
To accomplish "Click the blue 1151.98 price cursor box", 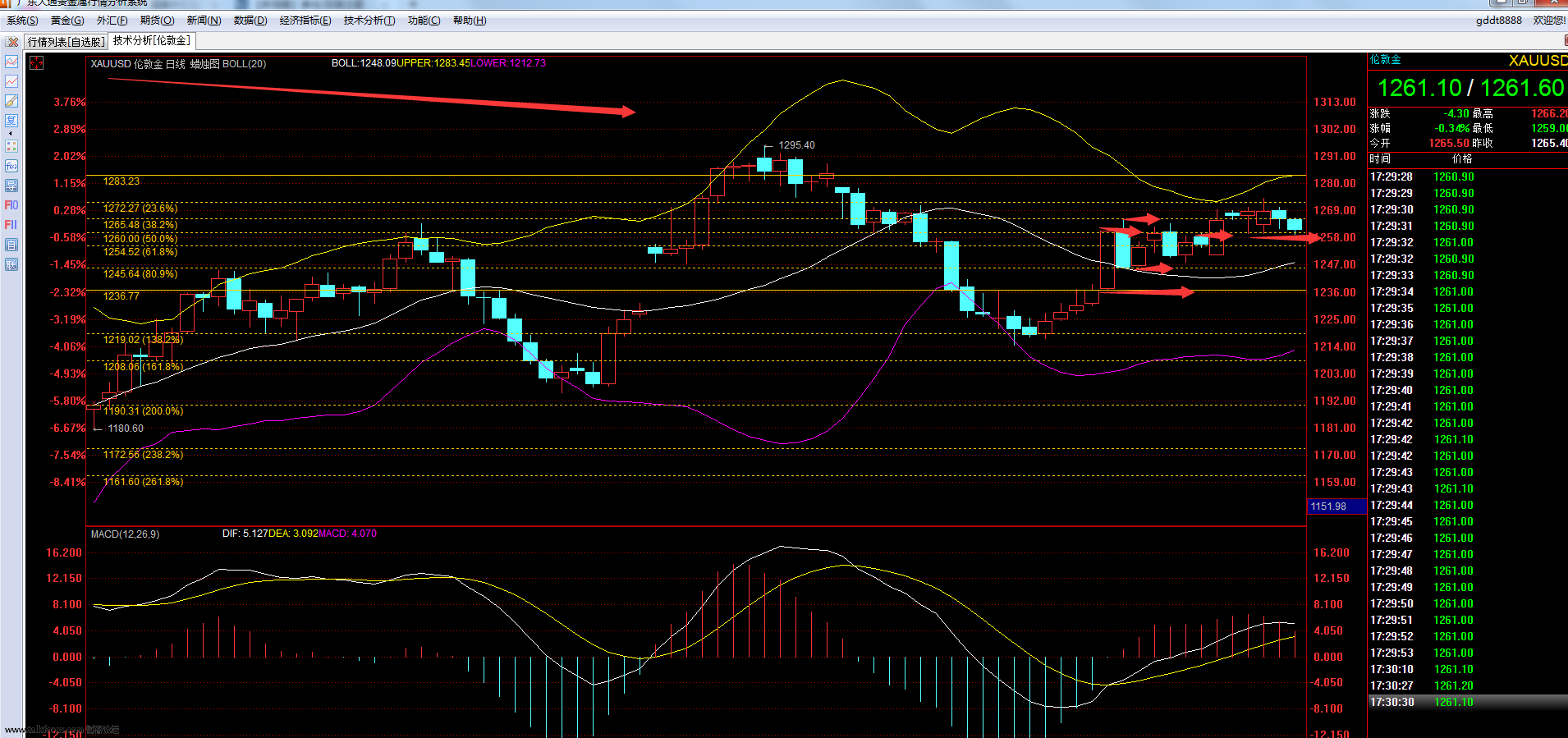I will (1336, 507).
